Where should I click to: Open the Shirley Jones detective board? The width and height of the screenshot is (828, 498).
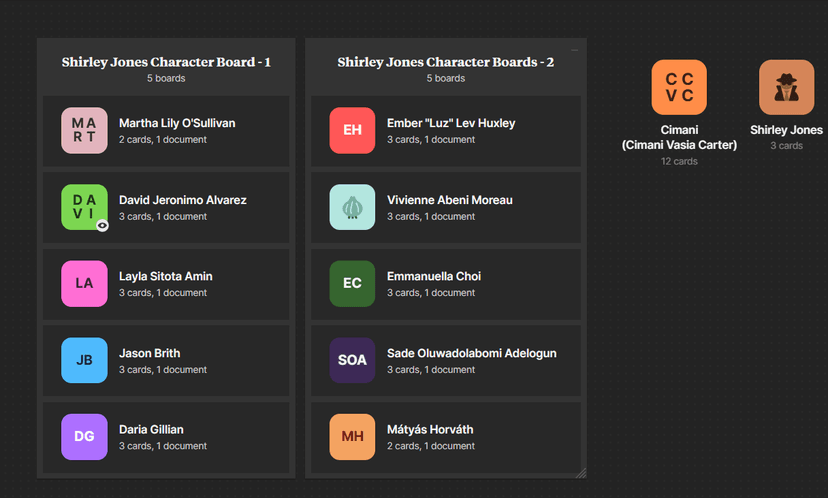(x=786, y=88)
